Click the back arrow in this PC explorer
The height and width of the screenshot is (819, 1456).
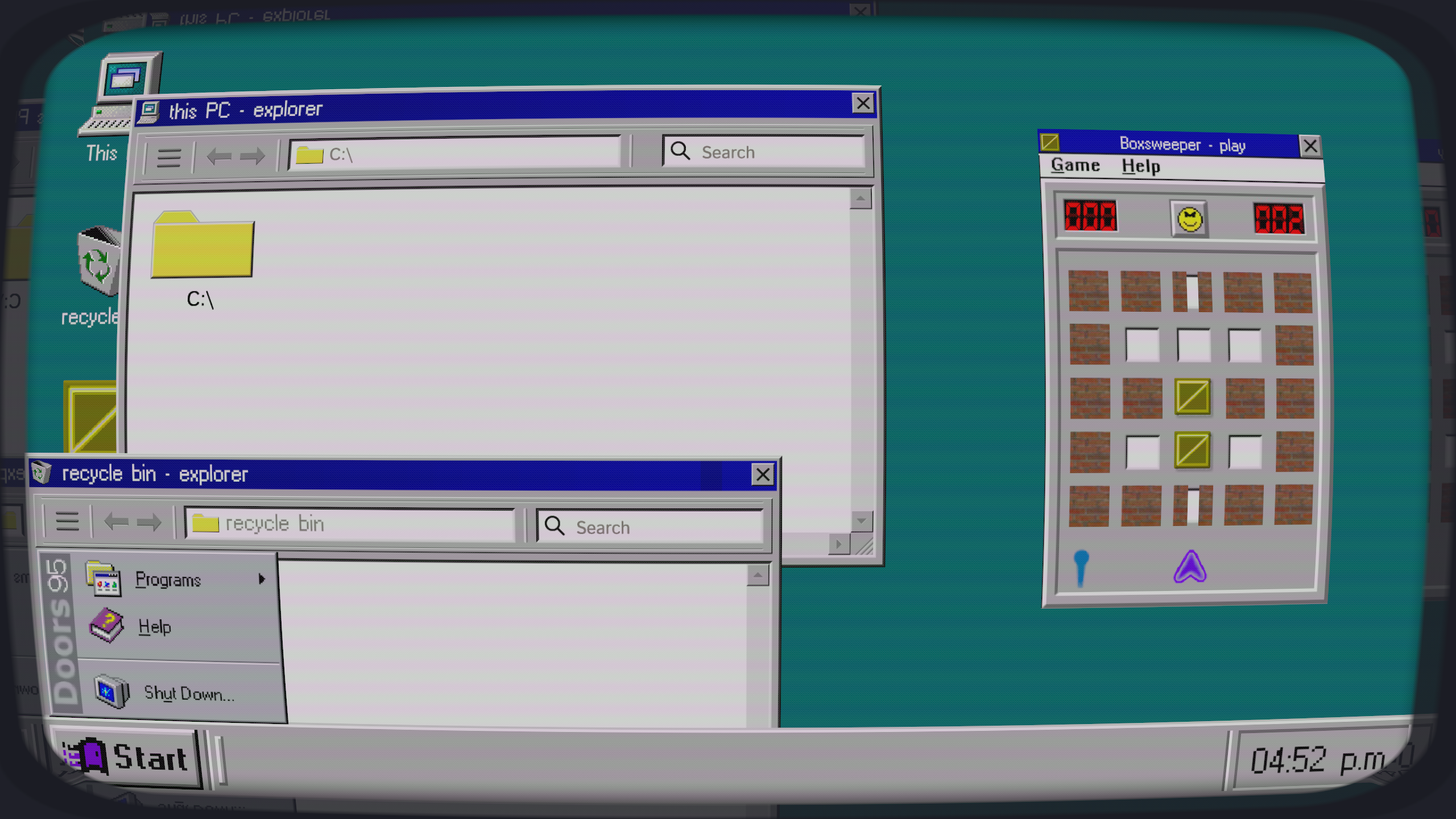(x=218, y=156)
